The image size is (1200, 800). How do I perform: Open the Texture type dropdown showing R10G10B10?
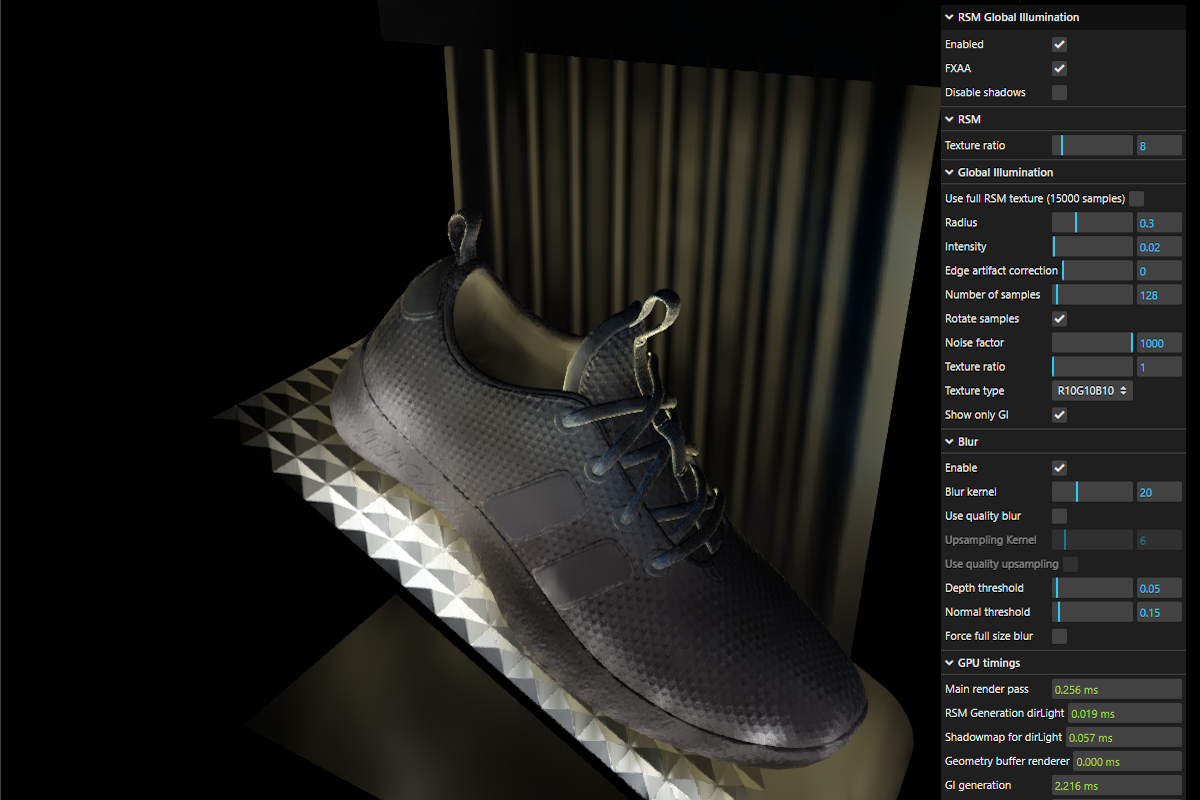pos(1091,390)
